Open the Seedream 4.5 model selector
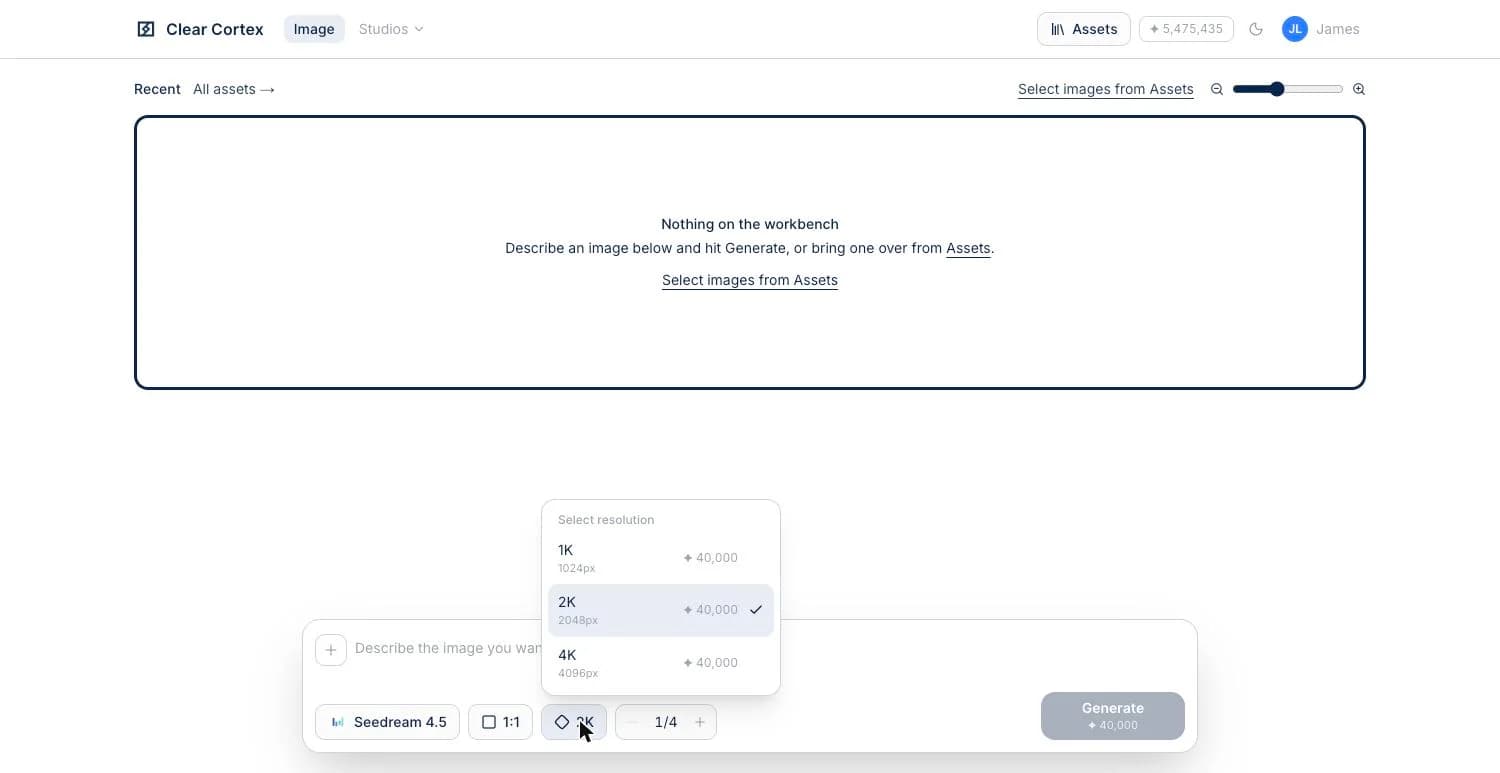 (387, 722)
